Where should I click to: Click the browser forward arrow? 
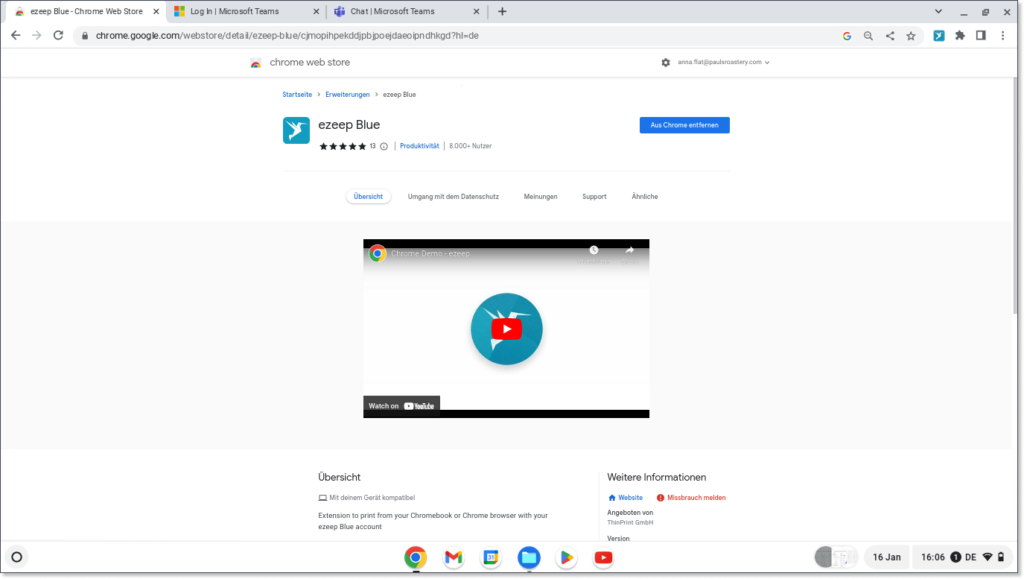[x=37, y=35]
